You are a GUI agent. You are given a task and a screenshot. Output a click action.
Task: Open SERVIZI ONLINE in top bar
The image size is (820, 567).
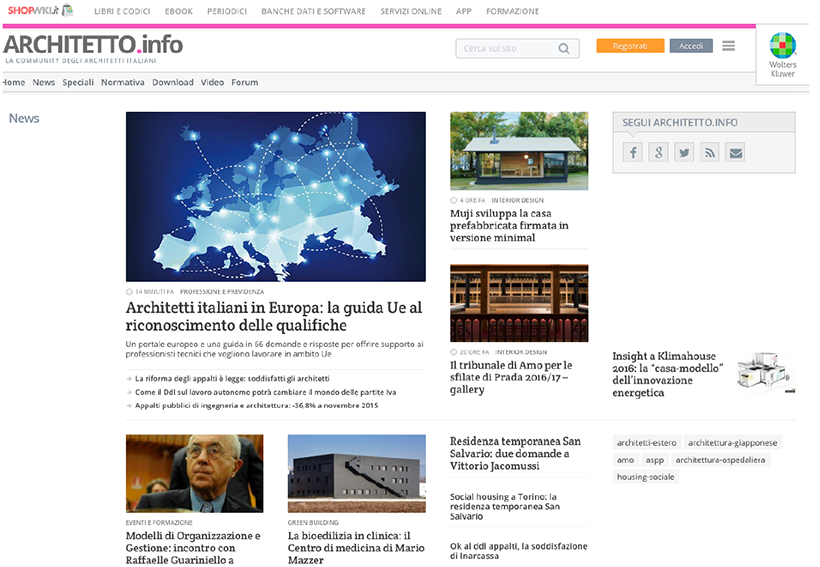[411, 11]
